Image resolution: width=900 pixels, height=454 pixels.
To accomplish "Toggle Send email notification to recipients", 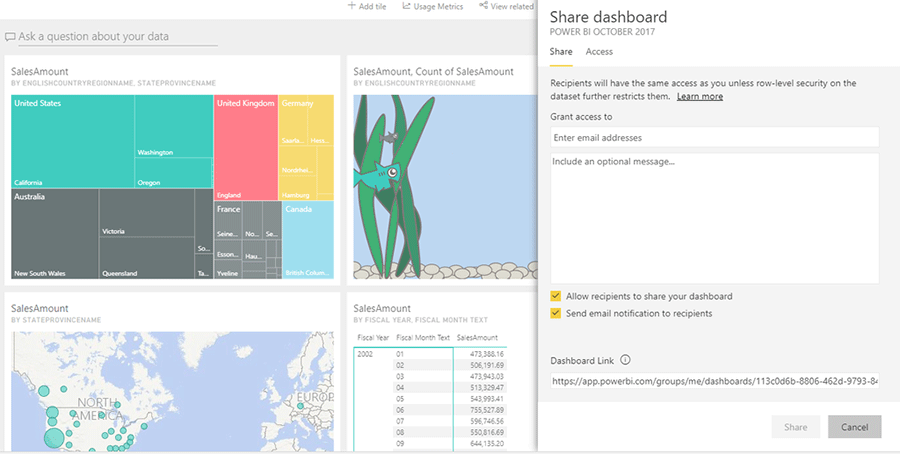I will click(x=556, y=313).
